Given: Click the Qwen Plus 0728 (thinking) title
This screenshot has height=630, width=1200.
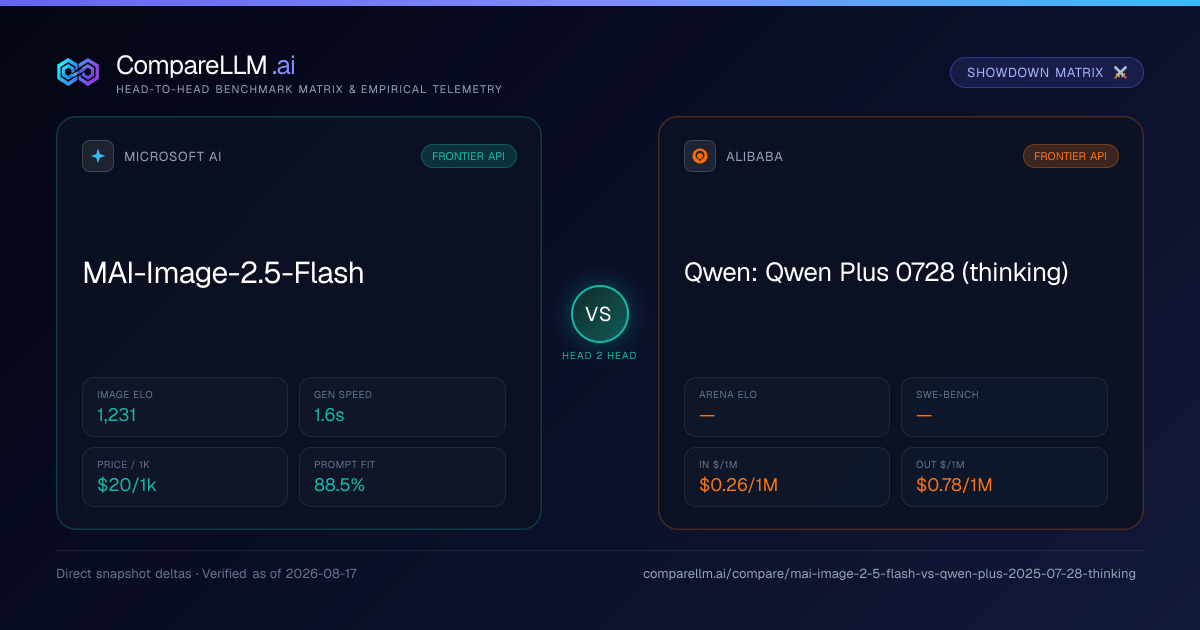Looking at the screenshot, I should 876,272.
